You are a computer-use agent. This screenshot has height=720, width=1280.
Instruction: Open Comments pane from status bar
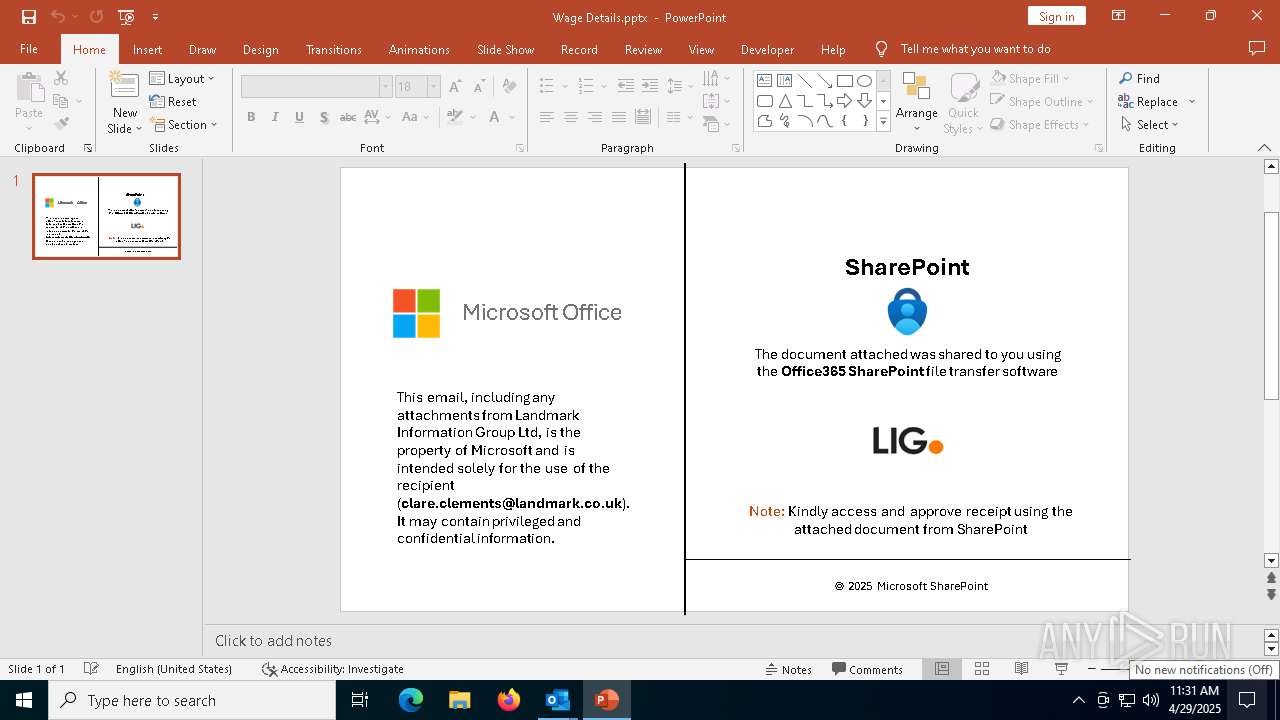click(x=867, y=669)
